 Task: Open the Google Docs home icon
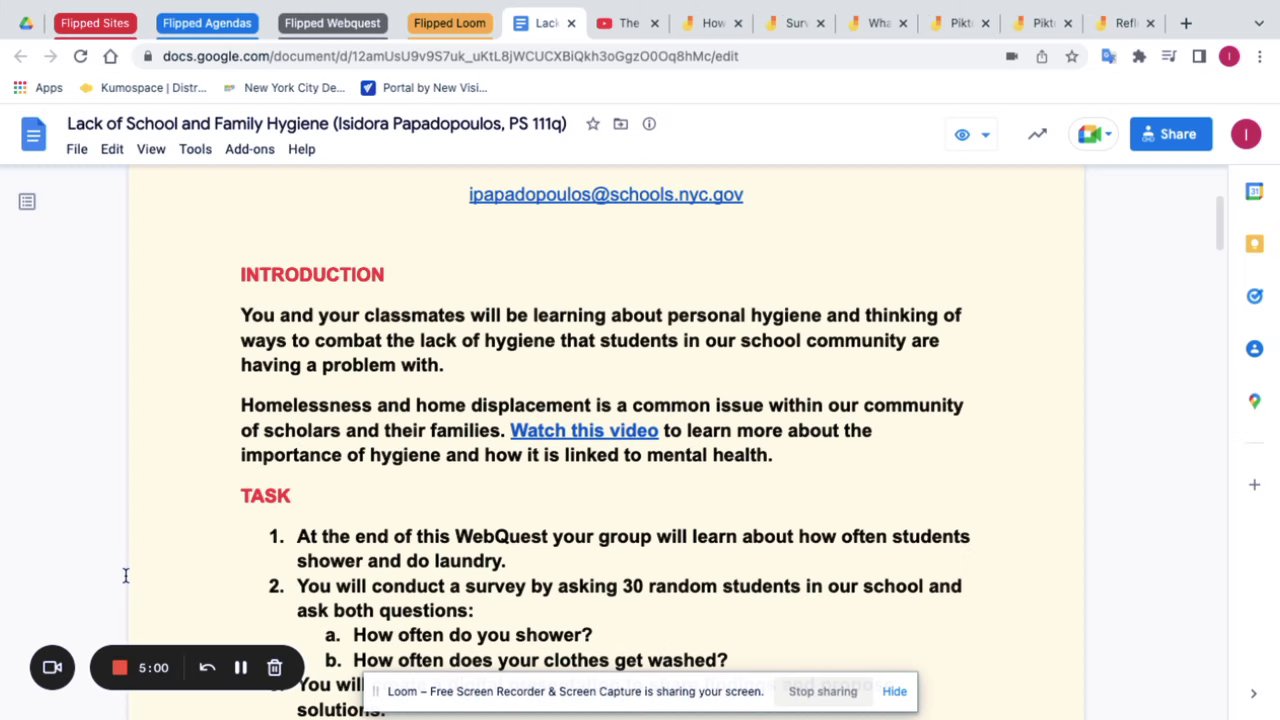(33, 134)
